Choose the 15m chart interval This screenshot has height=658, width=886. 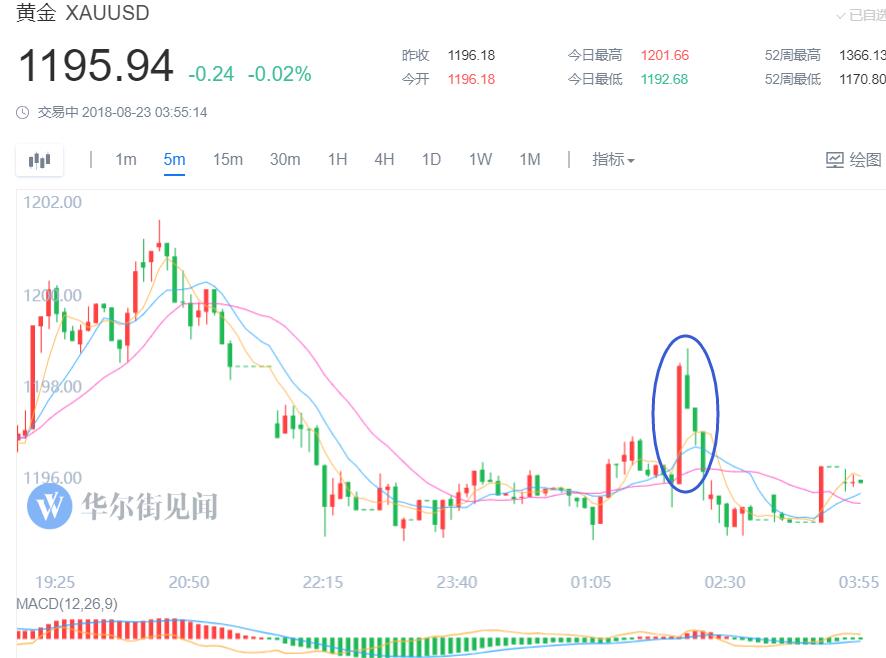(227, 160)
